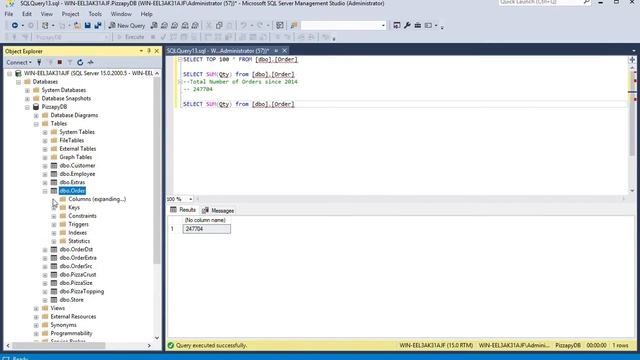Collapse the dbo.Order table node
Viewport: 640px width, 360px height.
coord(45,191)
